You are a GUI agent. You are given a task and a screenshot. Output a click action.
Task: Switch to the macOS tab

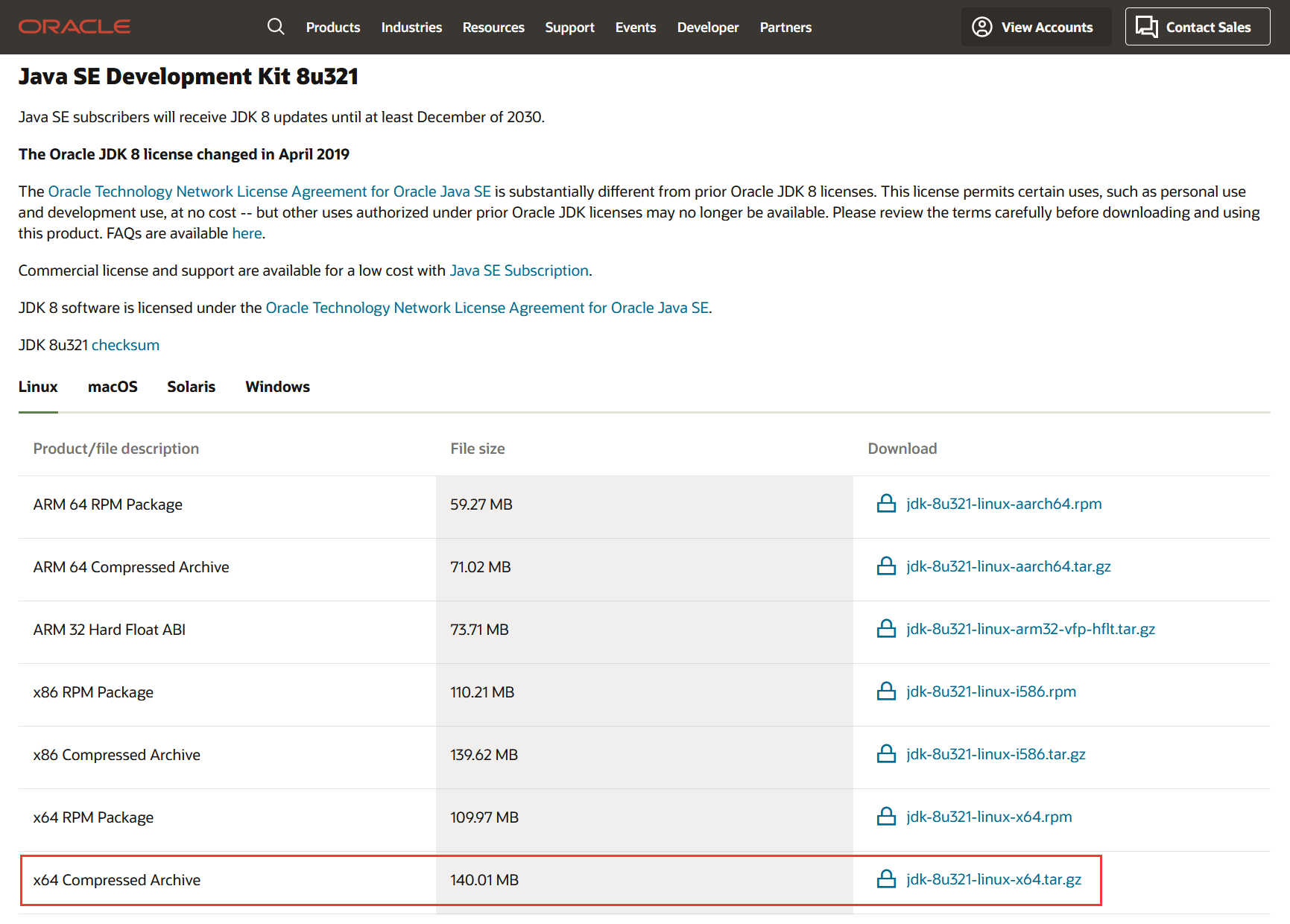click(x=113, y=387)
